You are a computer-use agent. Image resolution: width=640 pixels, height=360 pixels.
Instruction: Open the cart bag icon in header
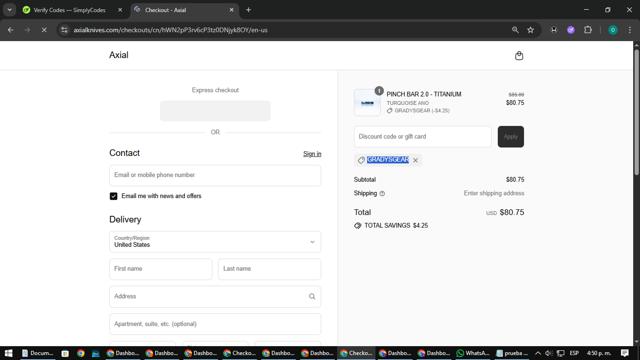[519, 56]
